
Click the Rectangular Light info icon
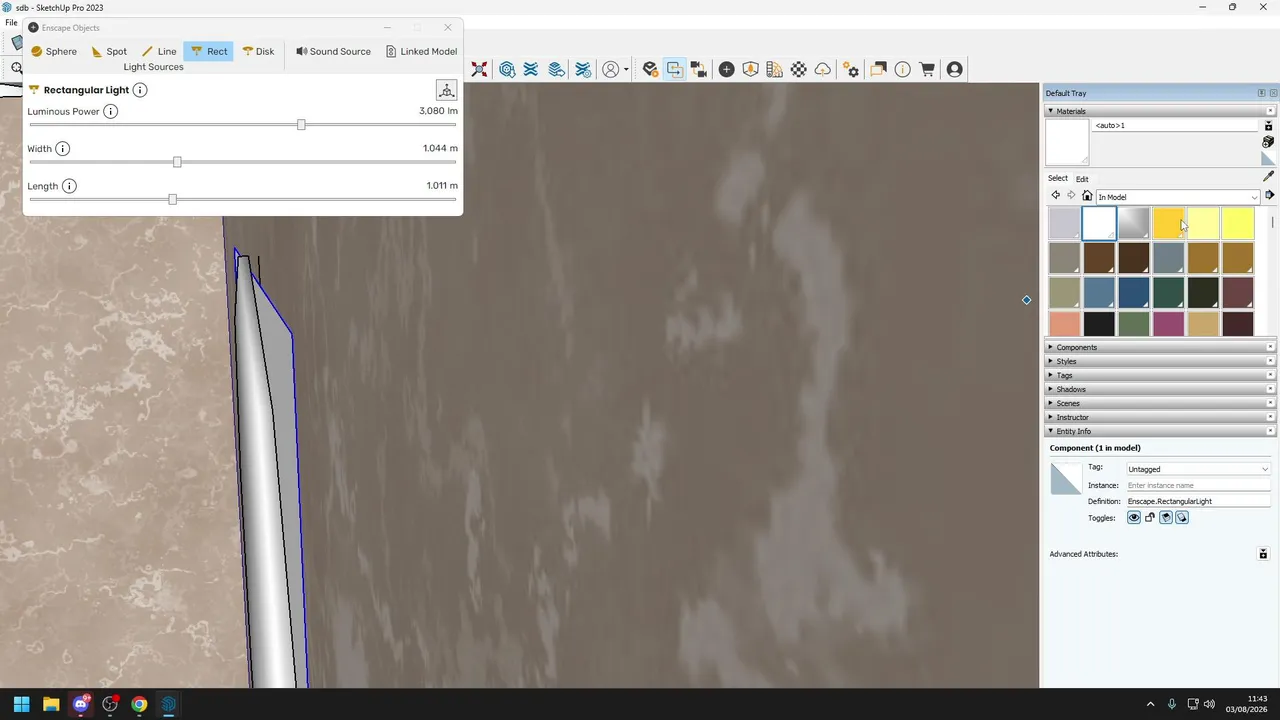(x=140, y=90)
